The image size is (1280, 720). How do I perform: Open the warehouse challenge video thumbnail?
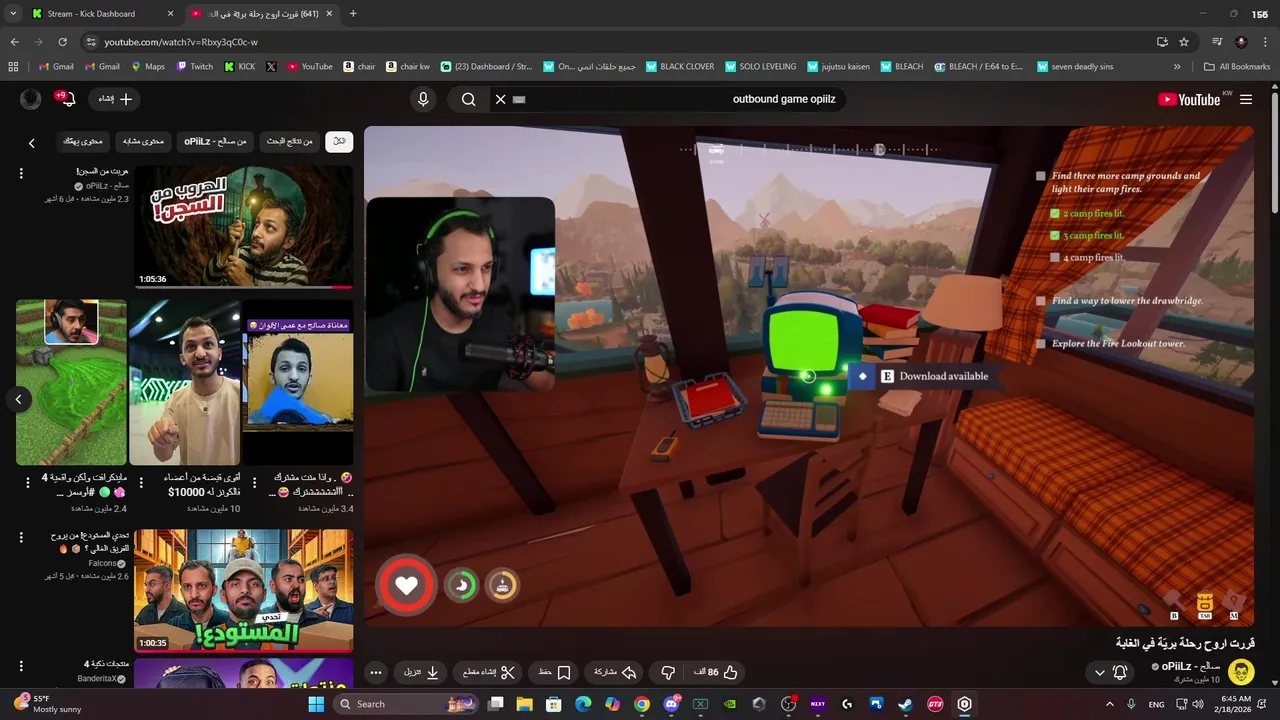243,591
